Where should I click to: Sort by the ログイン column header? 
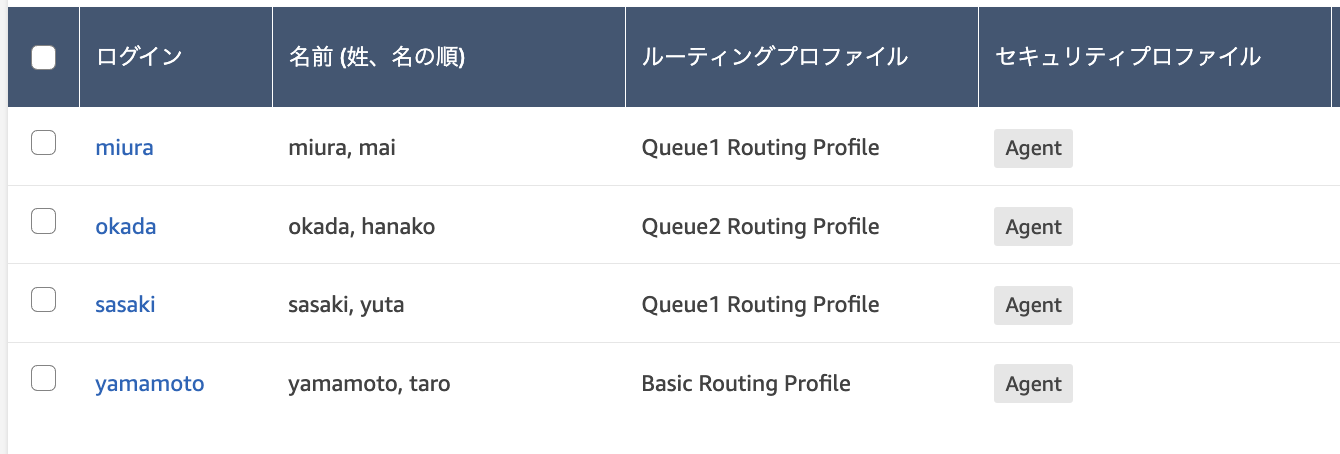(x=139, y=57)
